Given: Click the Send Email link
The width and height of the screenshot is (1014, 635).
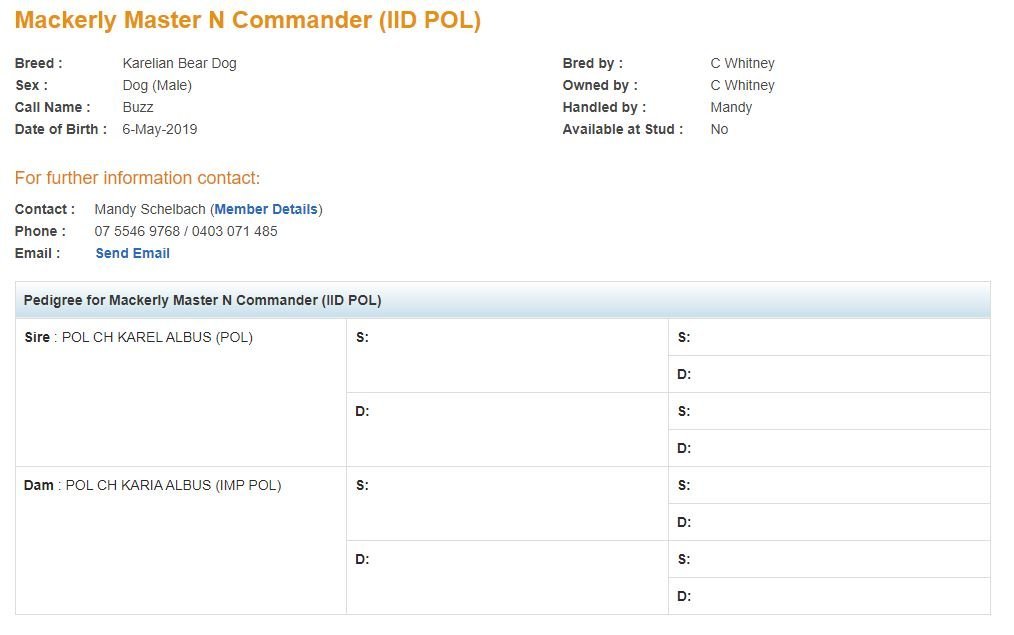Looking at the screenshot, I should point(132,253).
